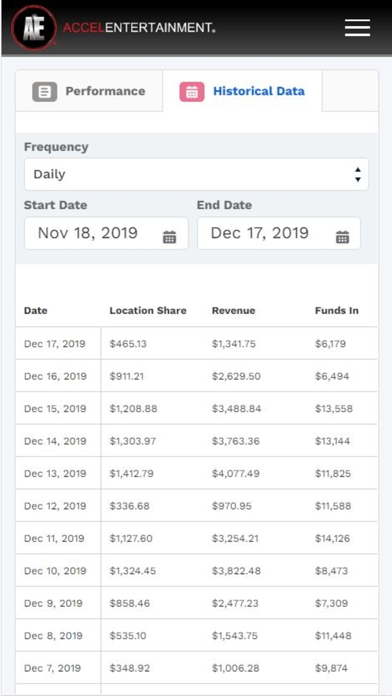Image resolution: width=392 pixels, height=696 pixels.
Task: Switch to the Performance tab
Action: click(x=89, y=91)
